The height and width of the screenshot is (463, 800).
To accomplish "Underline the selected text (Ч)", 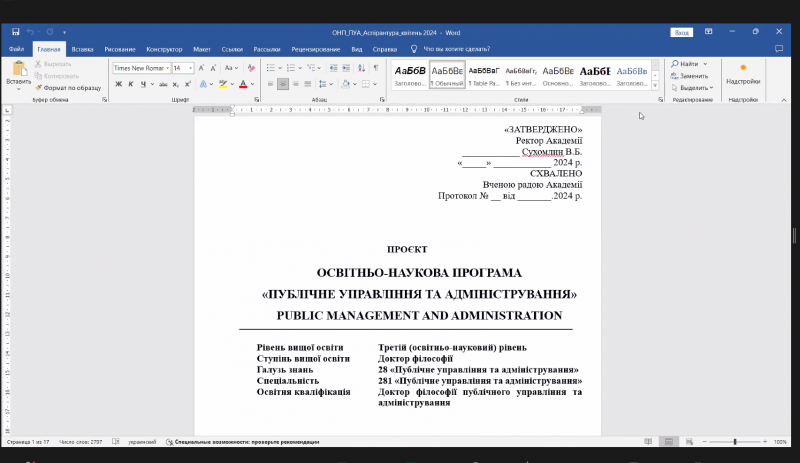I will pyautogui.click(x=143, y=84).
